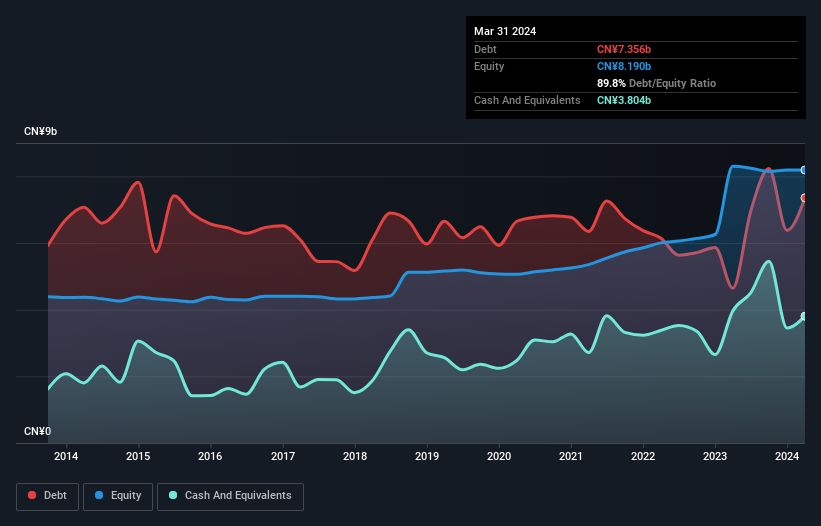Screen dimensions: 821x526
Task: Click the Mar 31 2024 tooltip date
Action: click(505, 31)
